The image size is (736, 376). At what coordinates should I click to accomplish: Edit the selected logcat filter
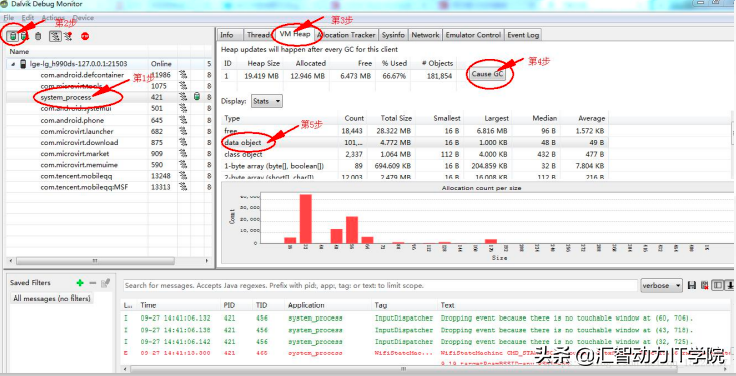[x=106, y=283]
